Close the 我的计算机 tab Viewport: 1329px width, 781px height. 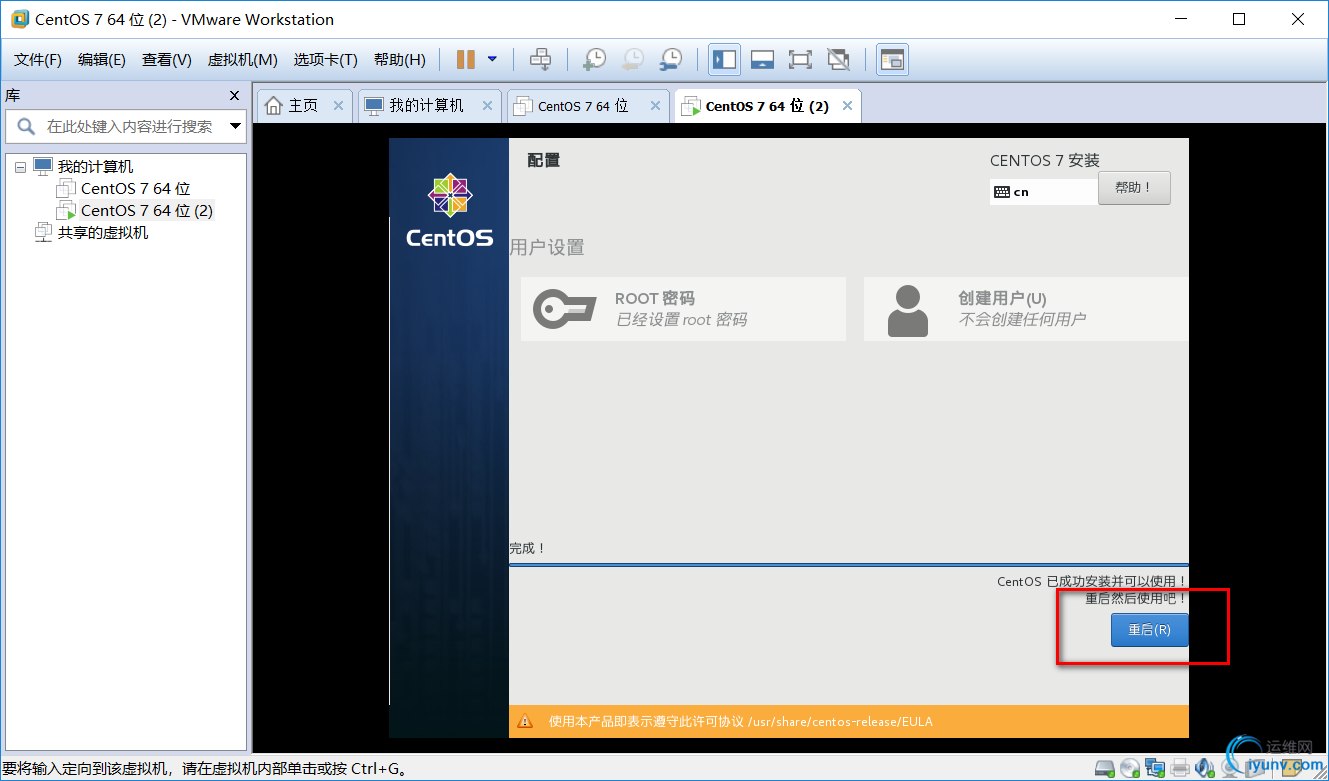pos(488,105)
